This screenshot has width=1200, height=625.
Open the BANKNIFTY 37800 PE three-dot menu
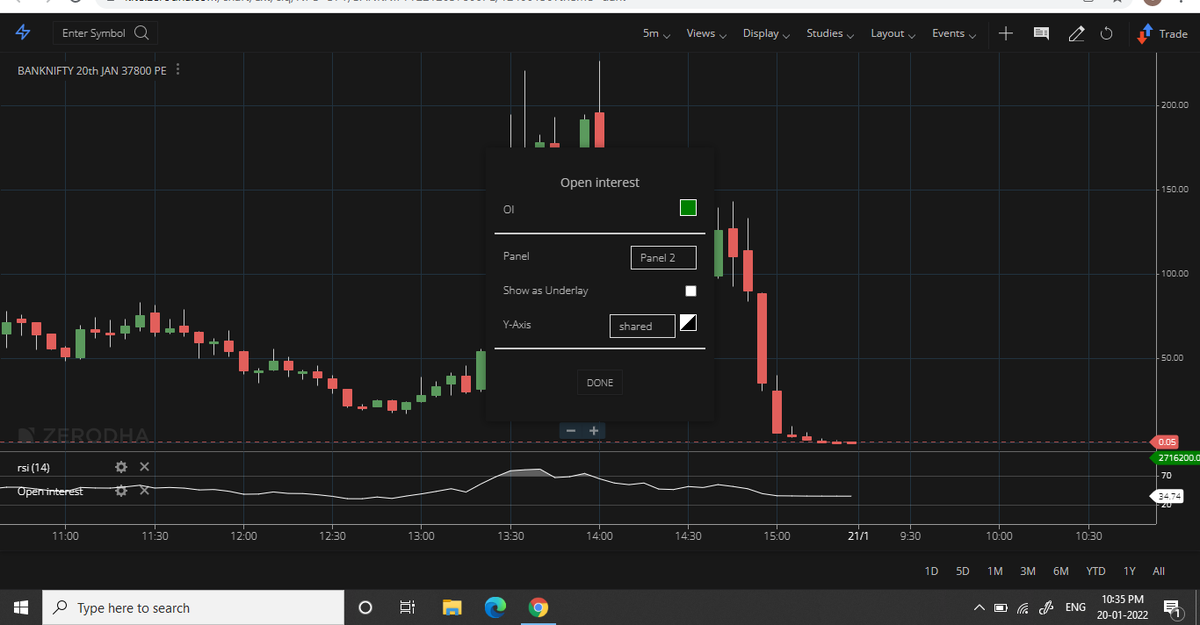click(x=178, y=70)
